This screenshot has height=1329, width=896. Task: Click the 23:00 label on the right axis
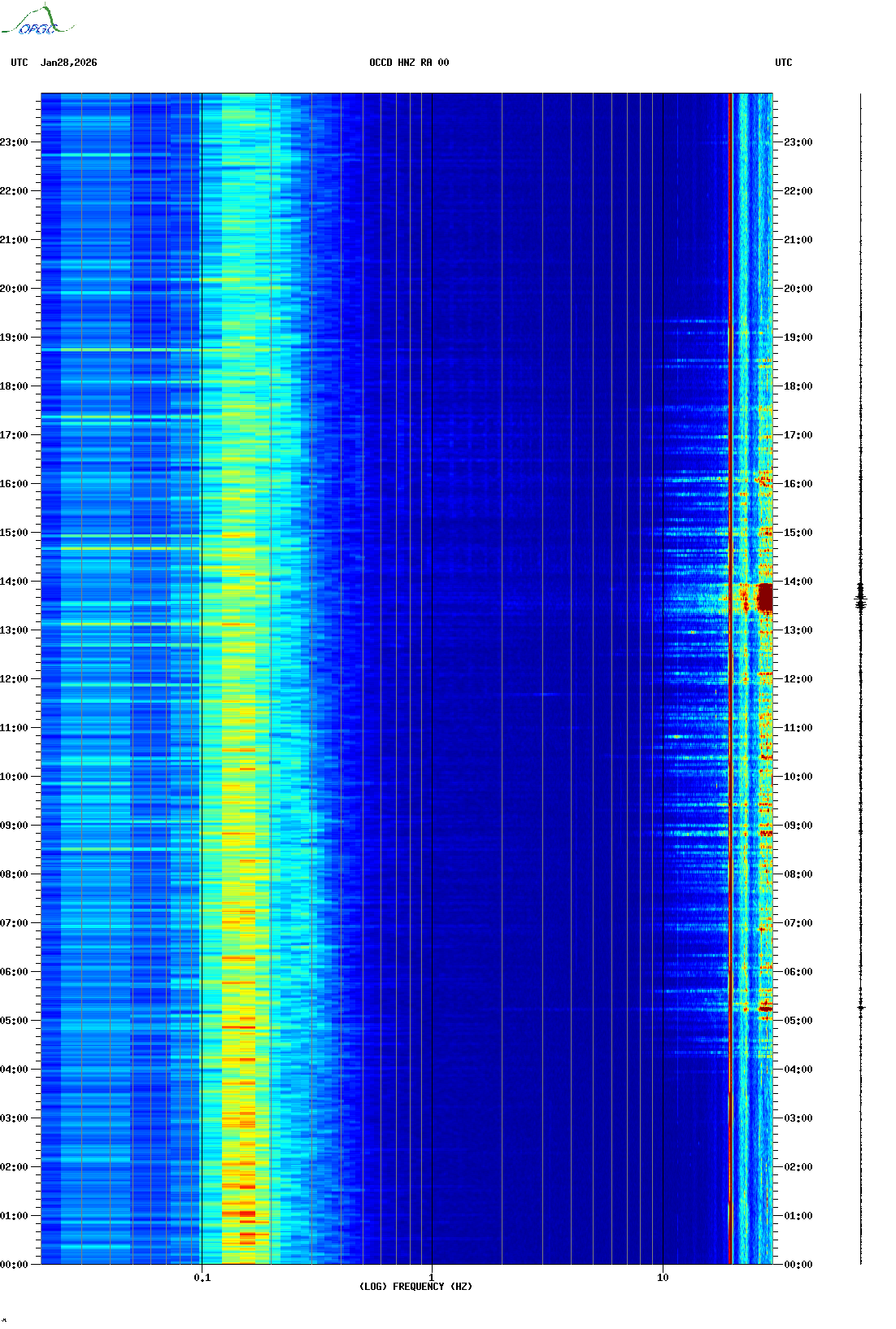point(798,142)
